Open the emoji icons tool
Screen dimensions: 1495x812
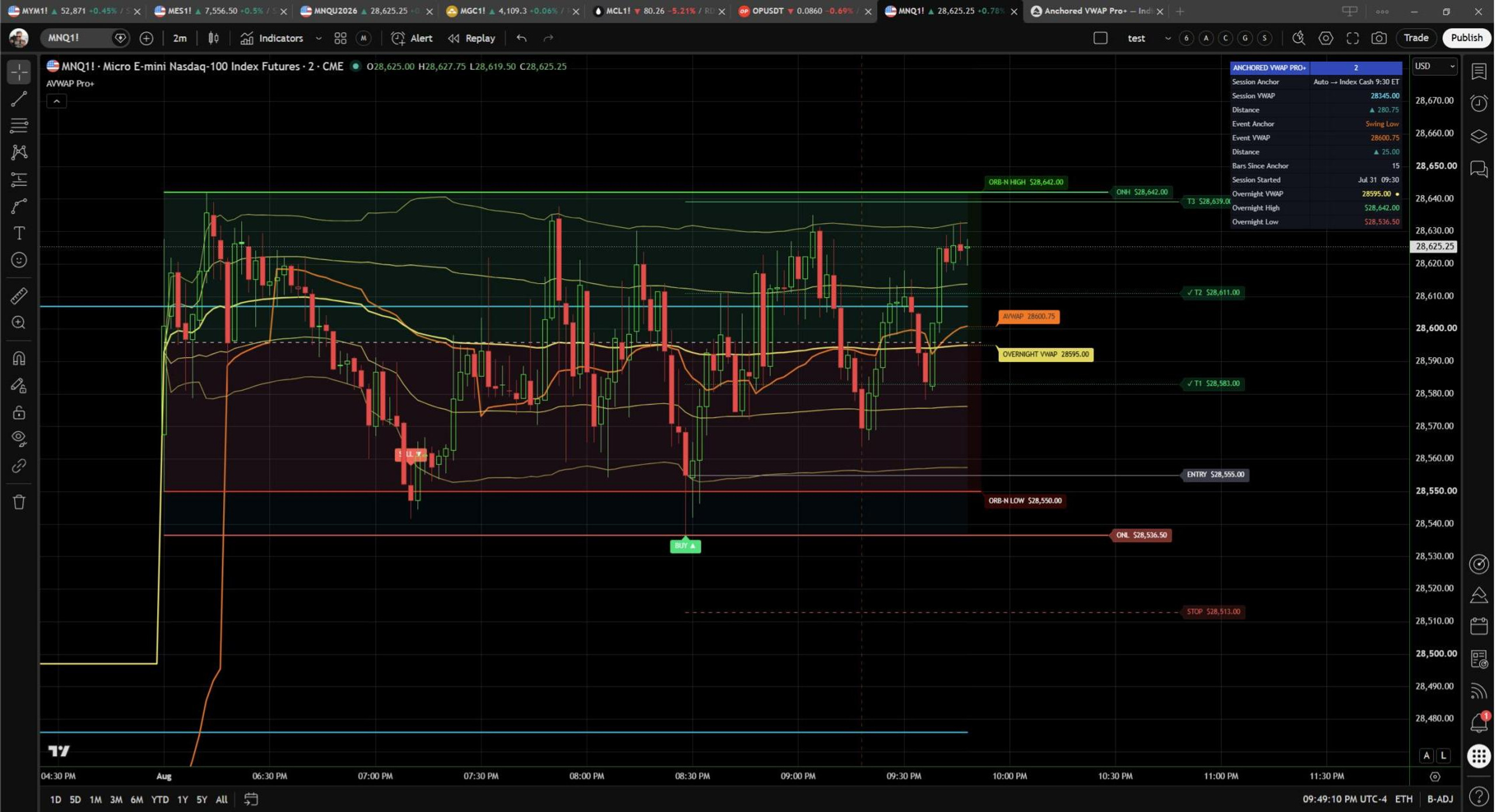tap(19, 260)
